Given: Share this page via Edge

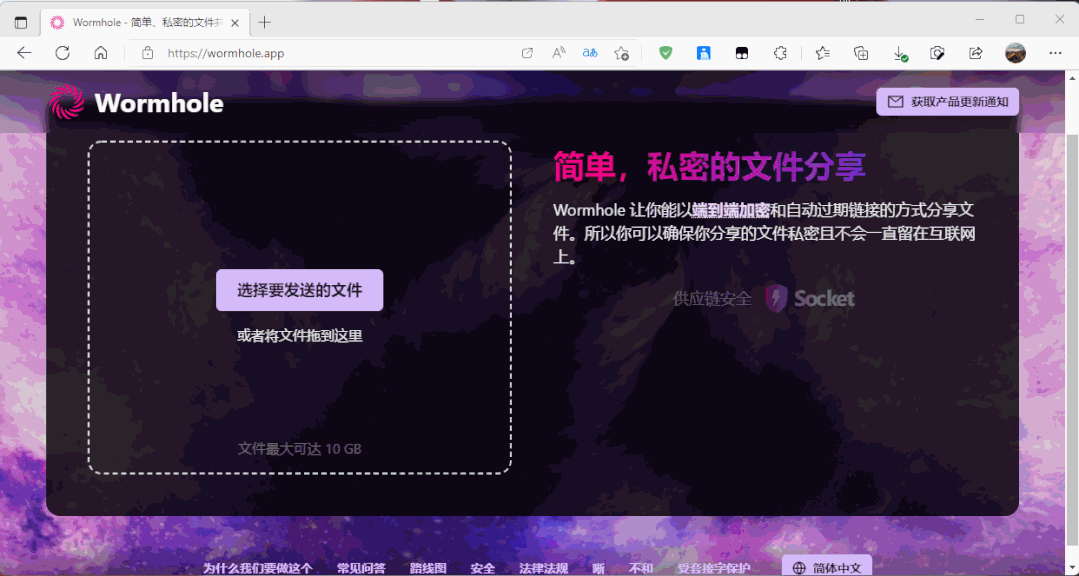Looking at the screenshot, I should pos(975,53).
